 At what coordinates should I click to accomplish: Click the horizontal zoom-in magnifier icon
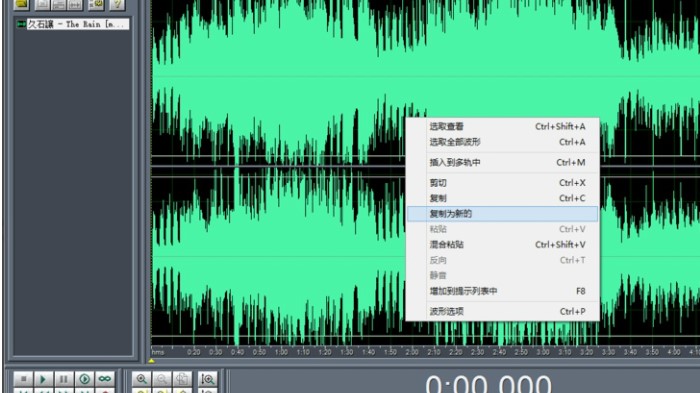tap(142, 379)
